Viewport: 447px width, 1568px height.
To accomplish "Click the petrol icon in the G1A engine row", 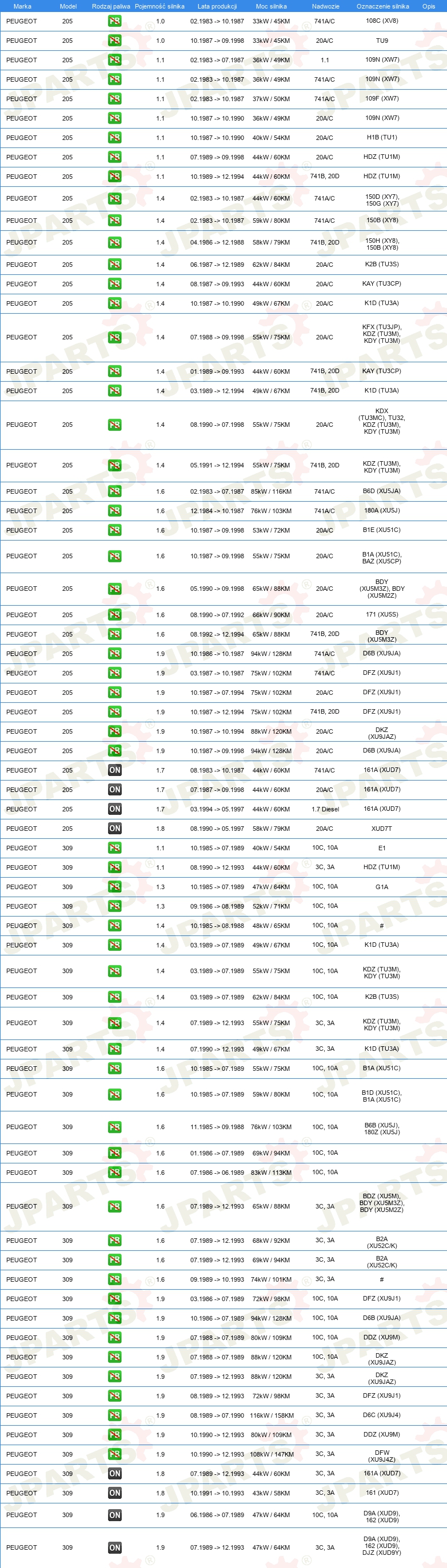I will pos(114,887).
